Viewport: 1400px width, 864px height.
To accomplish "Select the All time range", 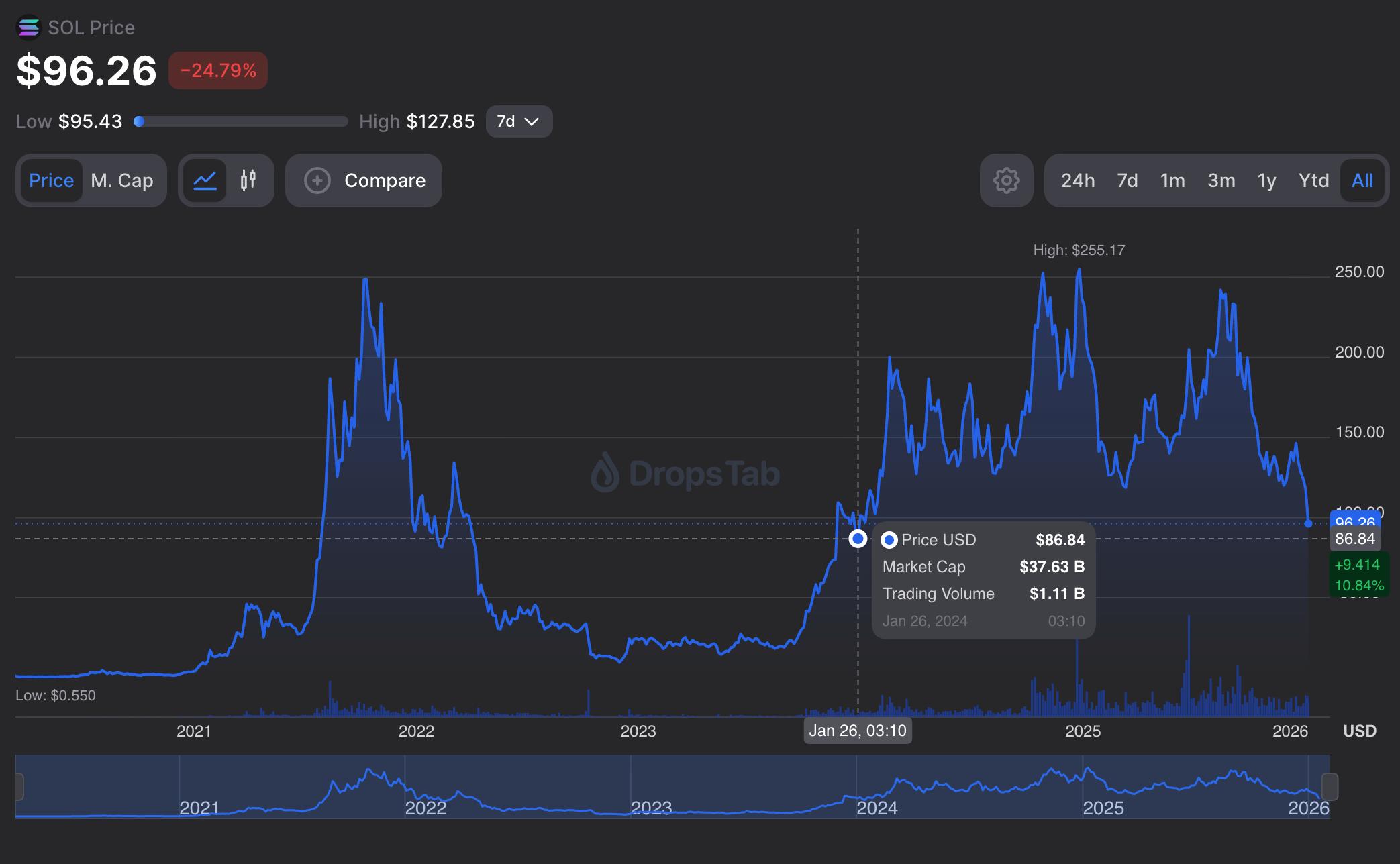I will 1362,180.
